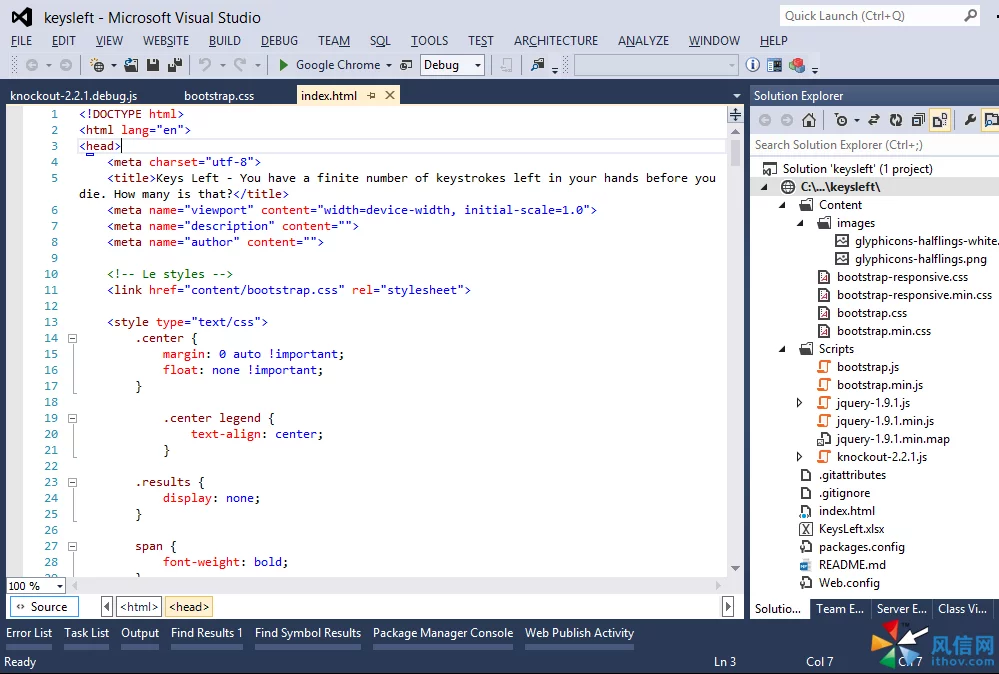Select Web.config in Solution Explorer
The width and height of the screenshot is (999, 674).
[x=849, y=583]
